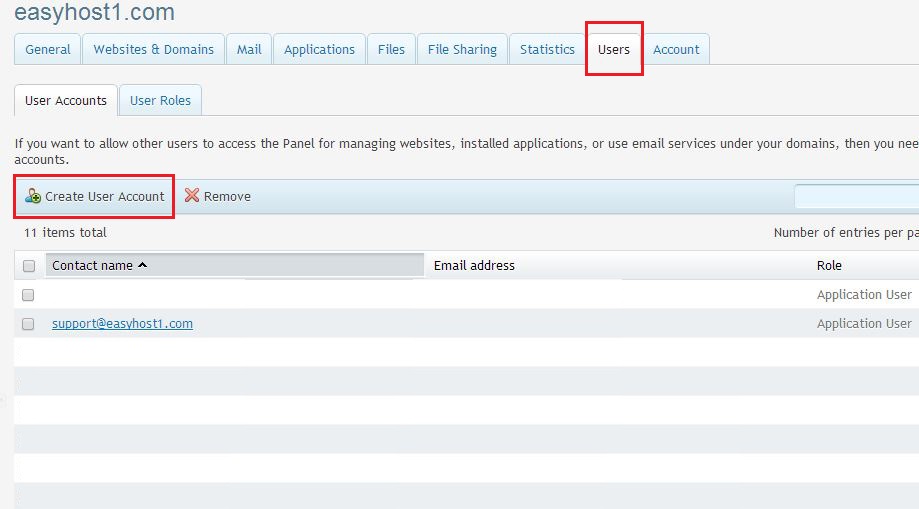Open the General tab

[x=47, y=49]
